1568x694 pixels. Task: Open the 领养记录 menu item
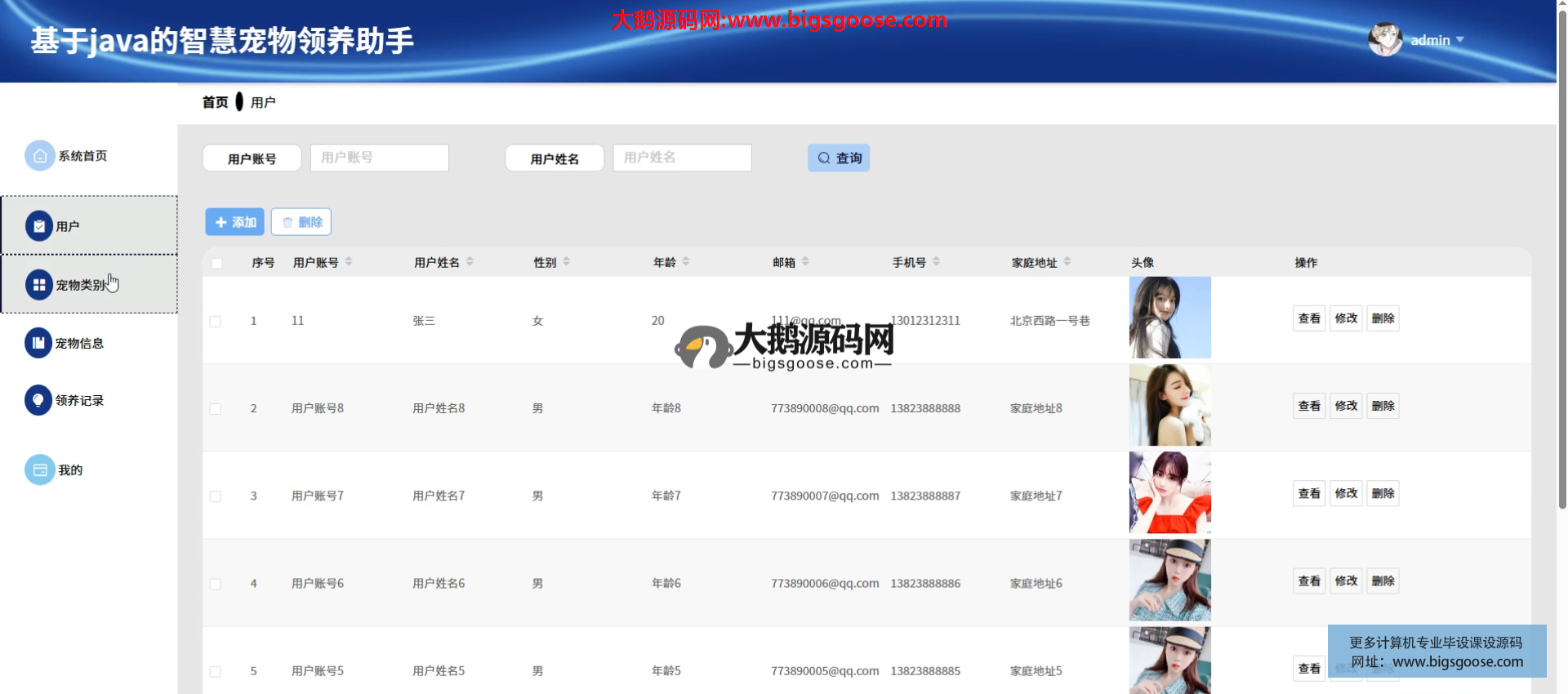click(79, 401)
